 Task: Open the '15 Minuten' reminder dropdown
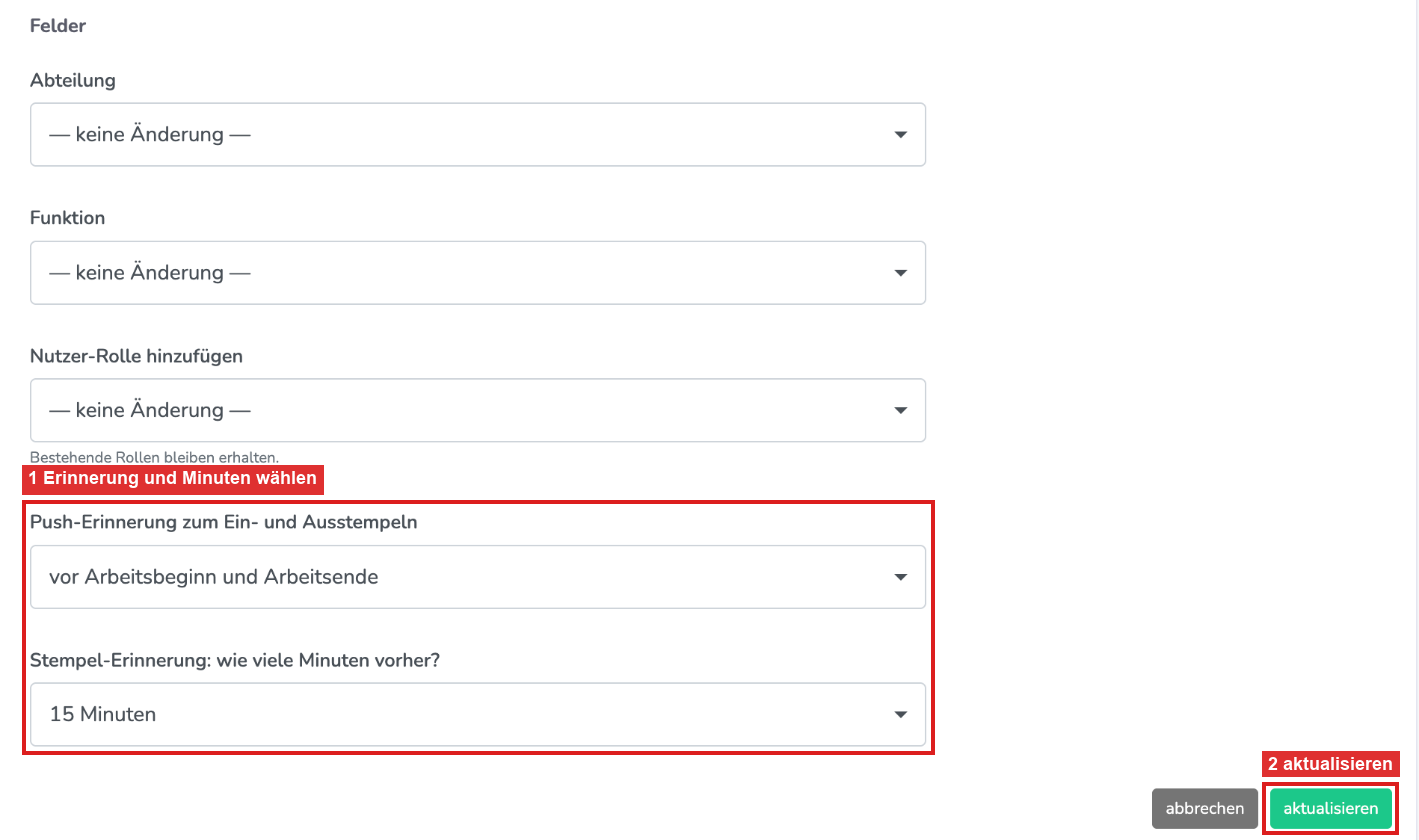[478, 715]
